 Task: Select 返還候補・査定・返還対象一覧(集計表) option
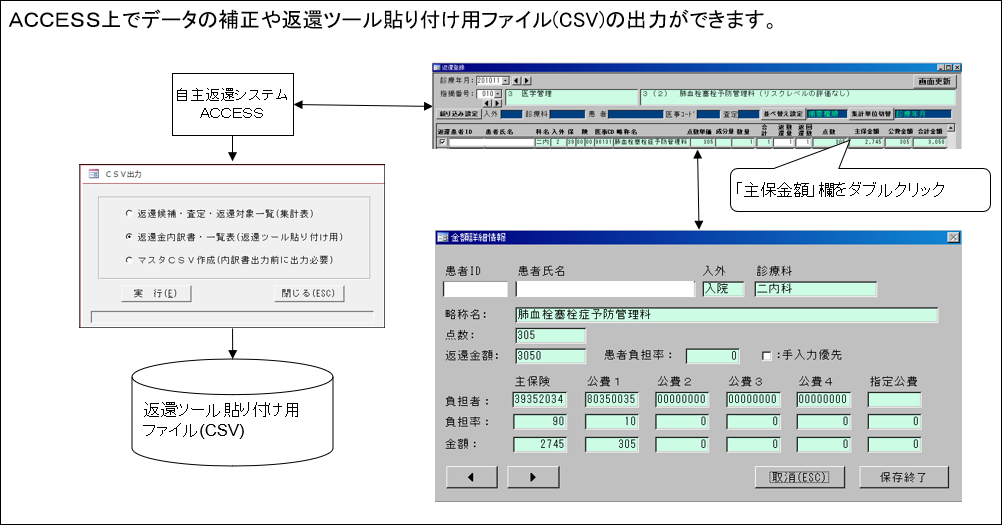[129, 213]
